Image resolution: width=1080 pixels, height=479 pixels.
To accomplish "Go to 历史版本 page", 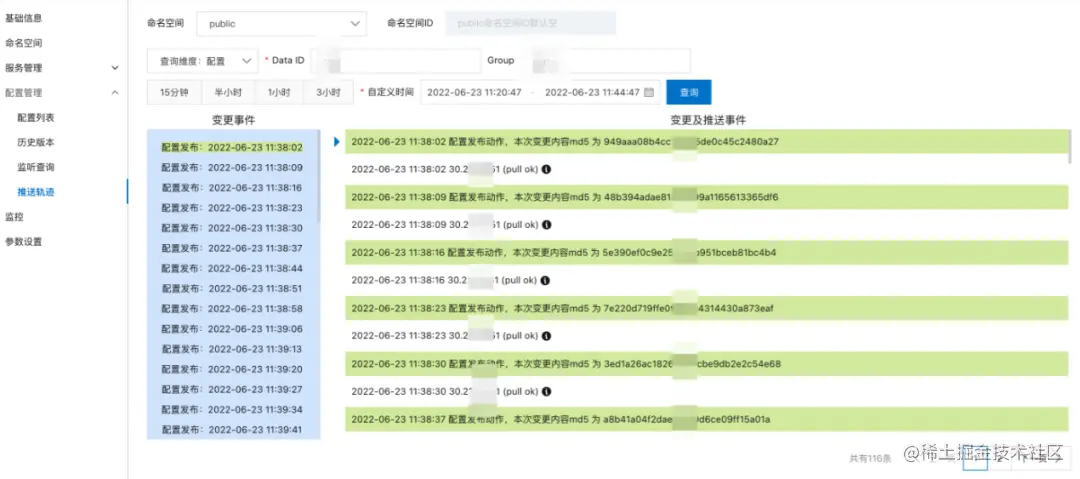I will click(36, 143).
